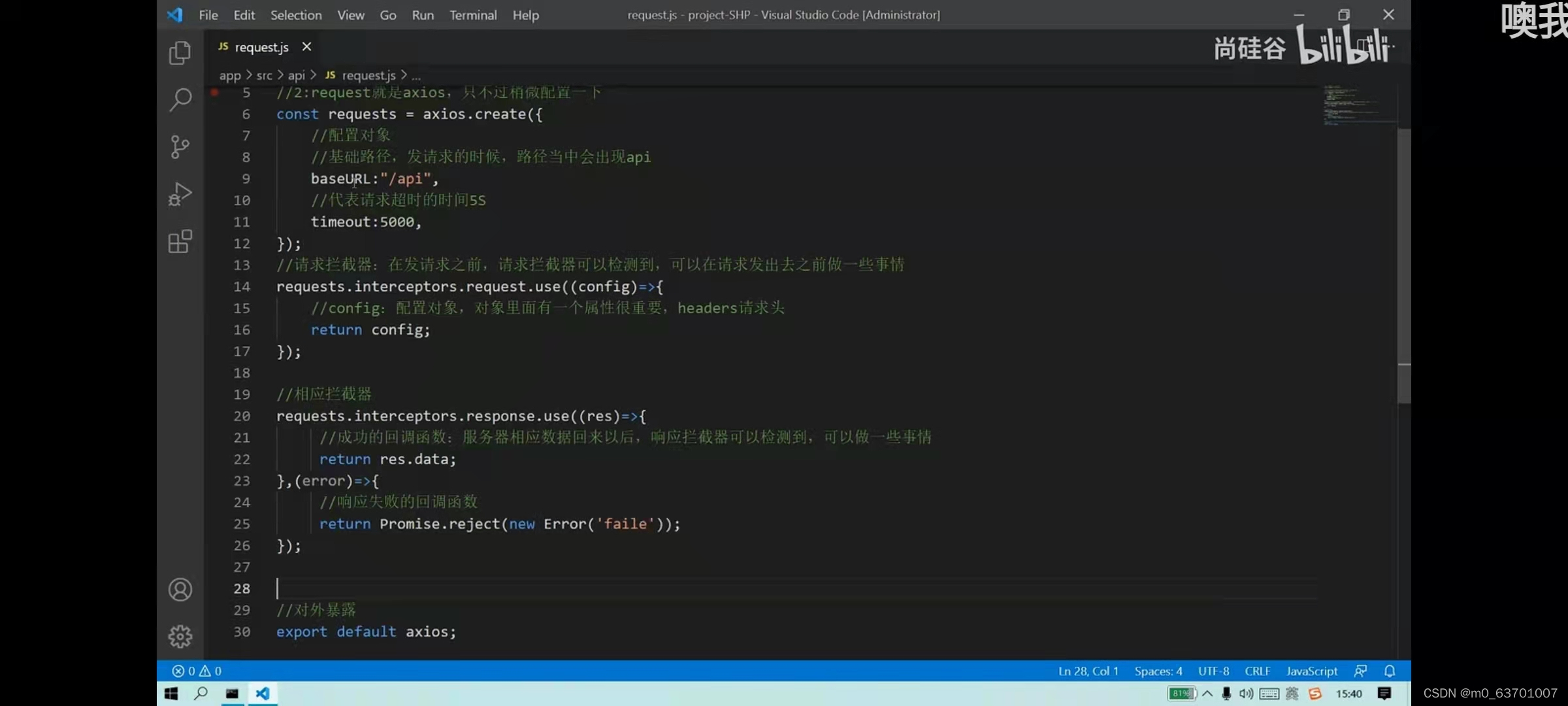This screenshot has height=706, width=1568.
Task: Close the request.js editor tab
Action: point(306,47)
